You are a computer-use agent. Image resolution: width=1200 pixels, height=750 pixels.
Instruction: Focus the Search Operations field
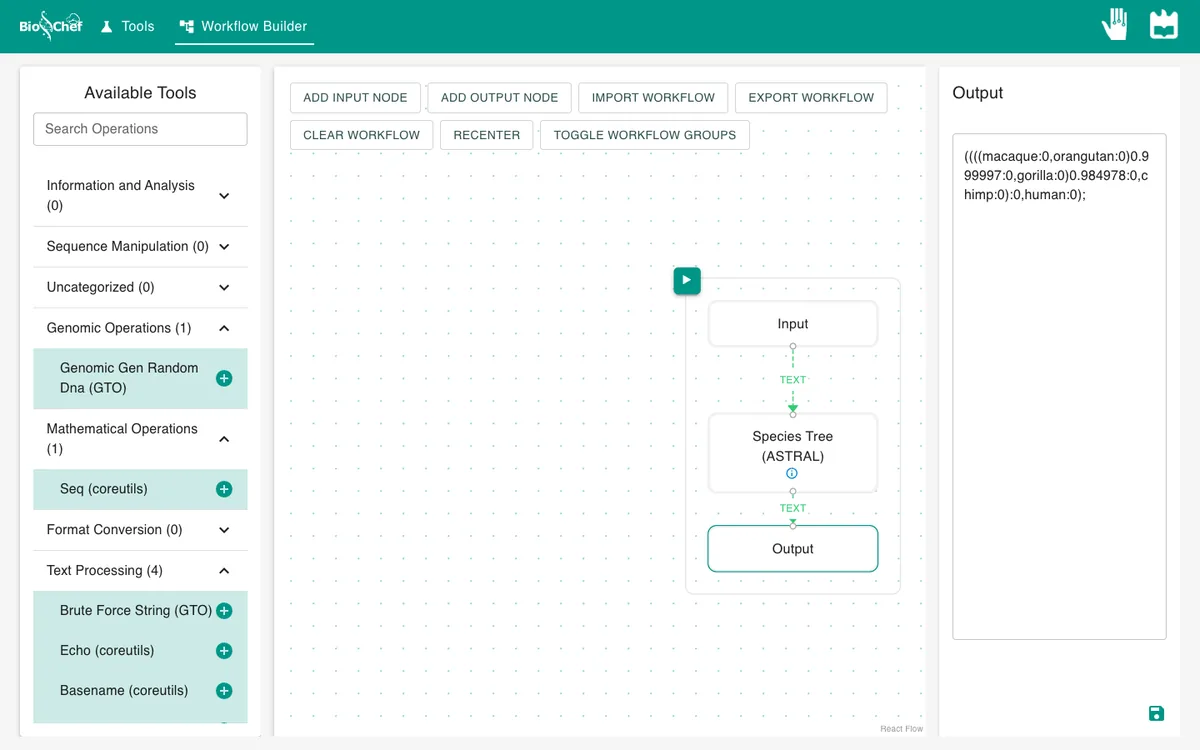point(140,129)
